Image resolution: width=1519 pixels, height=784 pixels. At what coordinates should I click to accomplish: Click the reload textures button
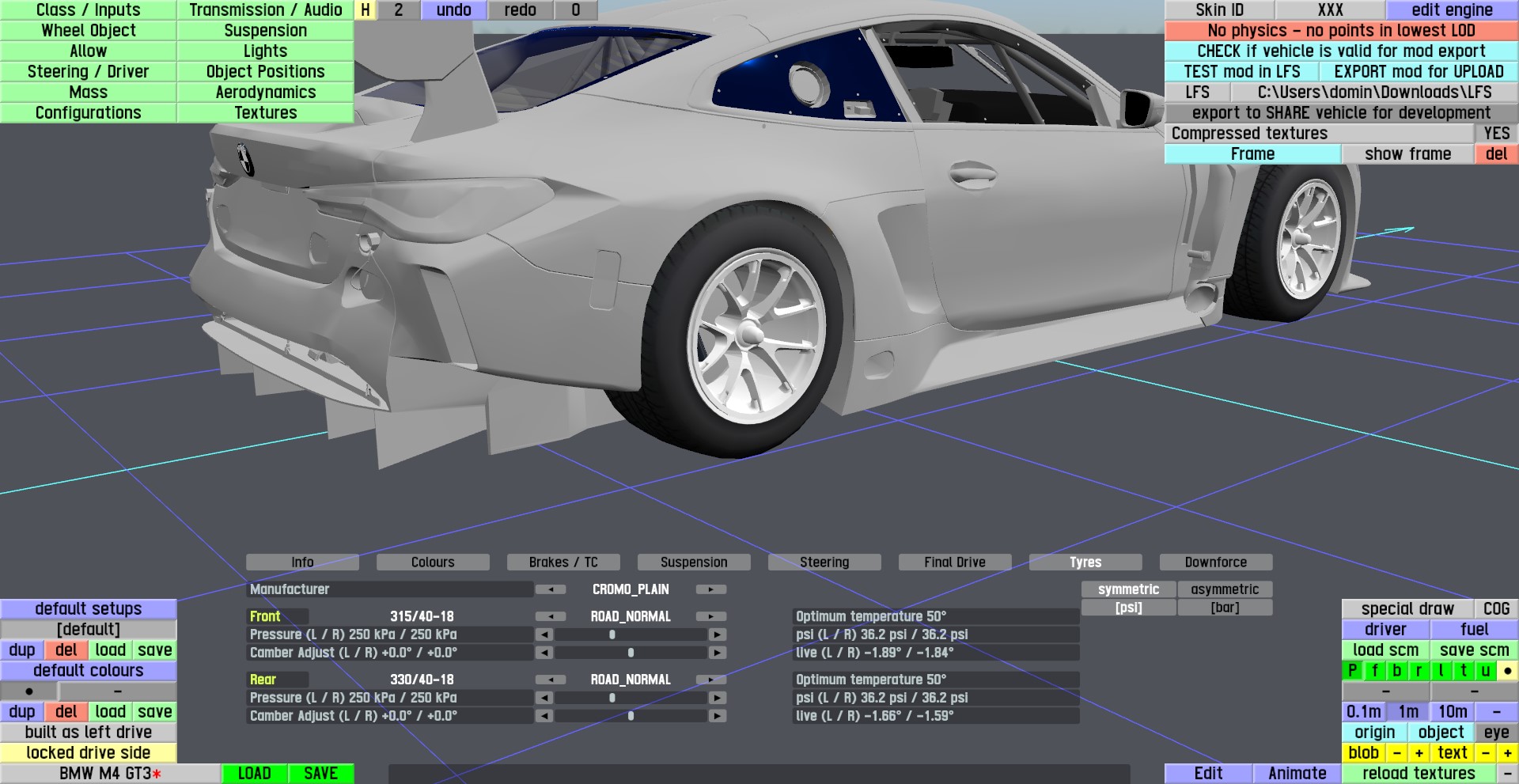(1419, 774)
